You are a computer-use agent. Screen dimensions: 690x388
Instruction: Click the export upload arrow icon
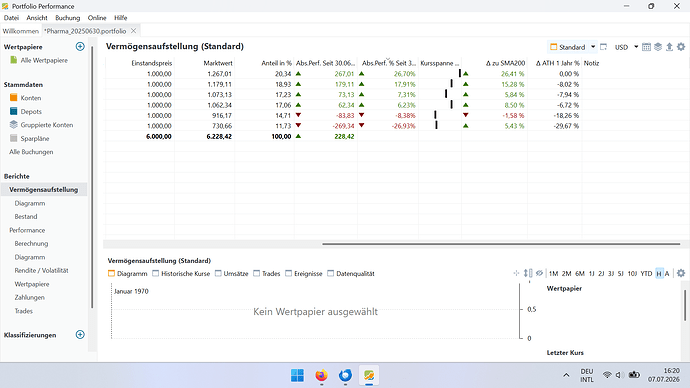point(669,47)
